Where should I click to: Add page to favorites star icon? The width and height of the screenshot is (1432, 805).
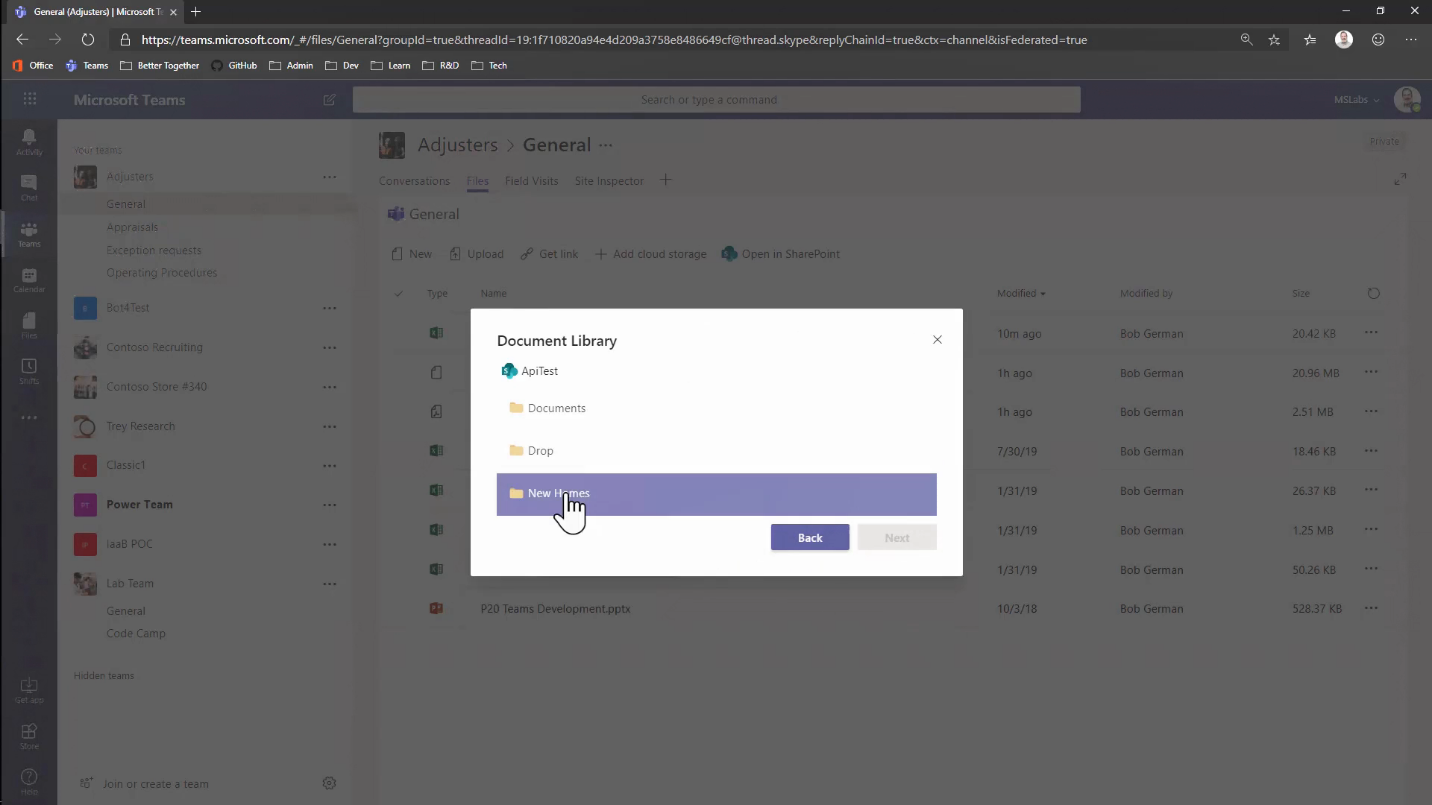(x=1274, y=40)
